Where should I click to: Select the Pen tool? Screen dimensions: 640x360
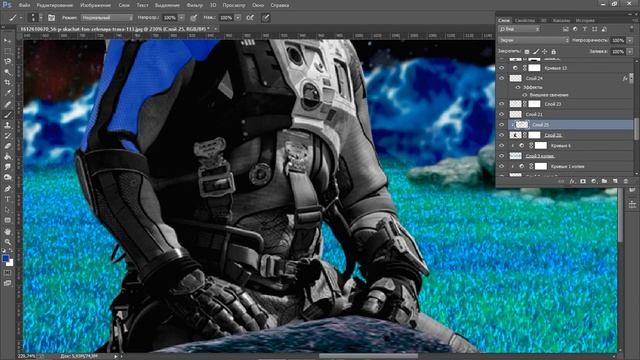point(7,189)
